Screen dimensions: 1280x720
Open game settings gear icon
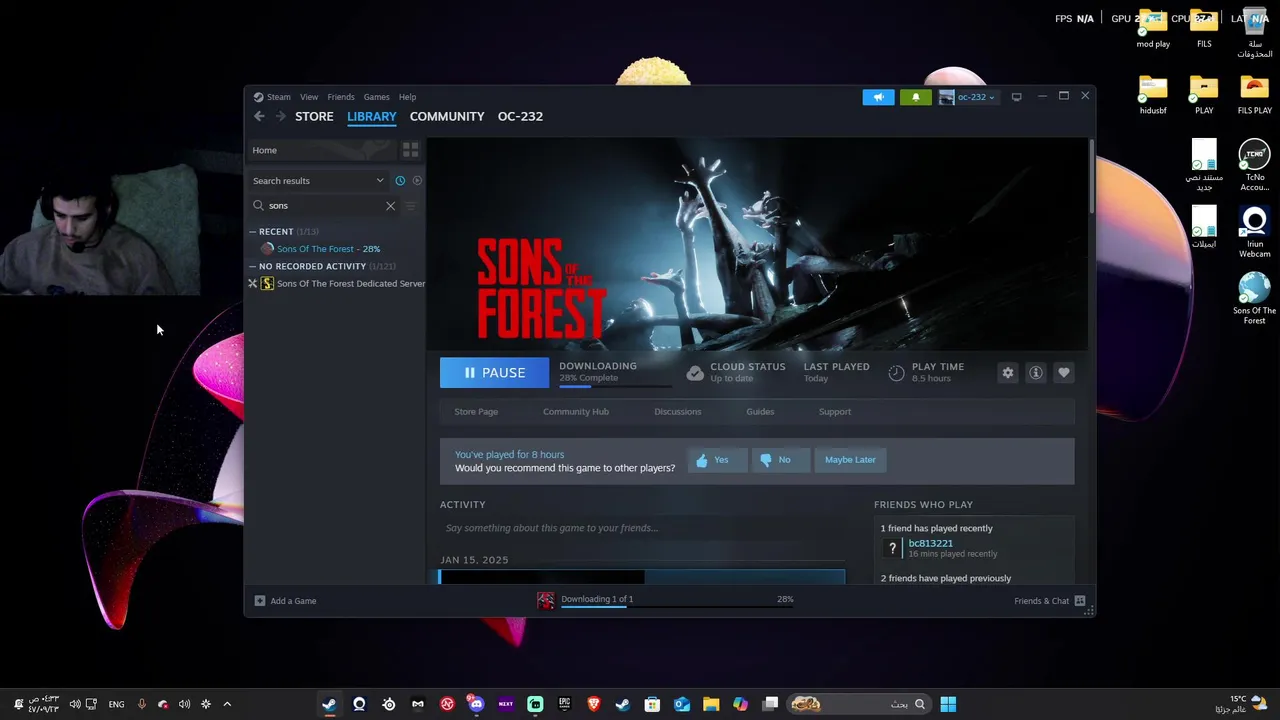click(1008, 373)
